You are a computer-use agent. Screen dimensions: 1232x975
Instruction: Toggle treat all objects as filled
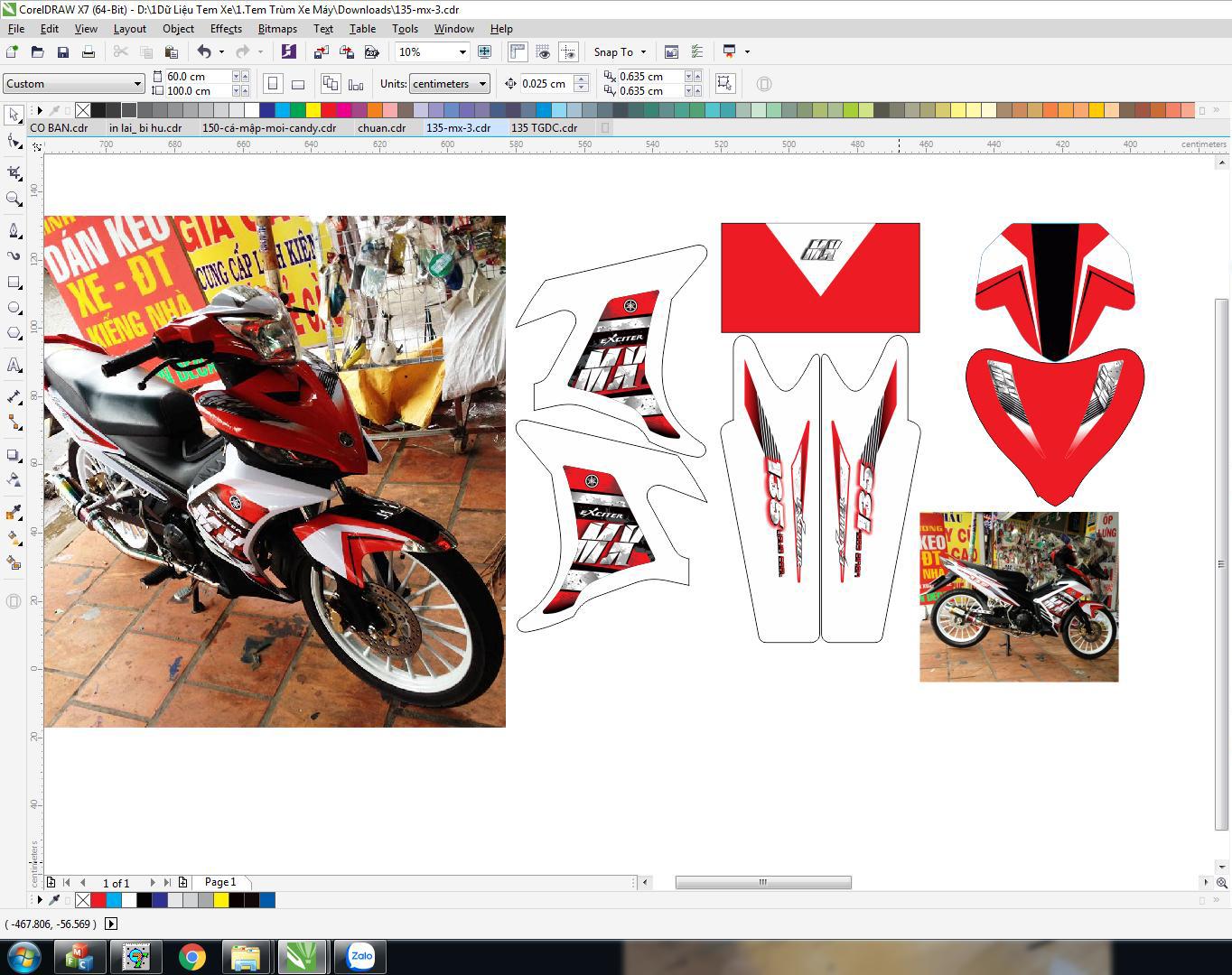724,84
